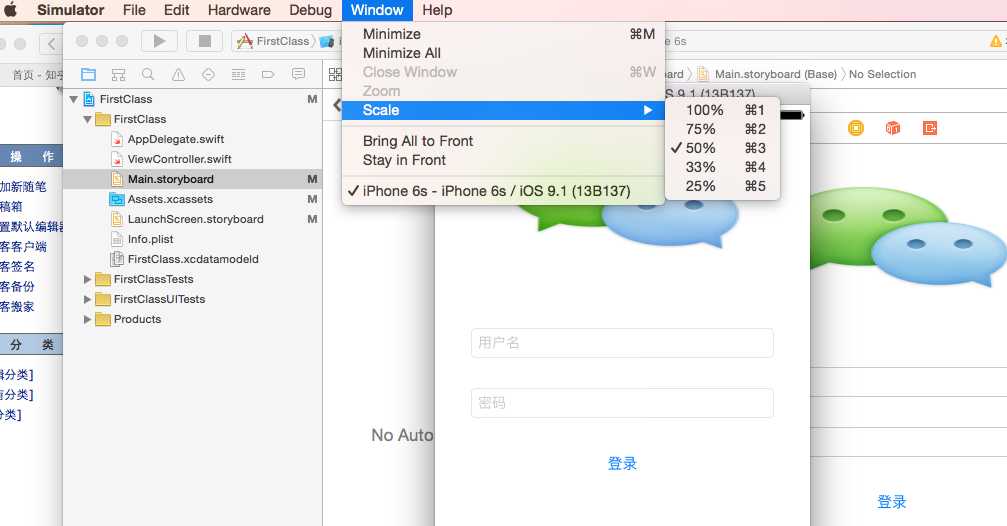Click the 登录 button in storyboard canvas
Image resolution: width=1007 pixels, height=526 pixels.
tap(891, 502)
